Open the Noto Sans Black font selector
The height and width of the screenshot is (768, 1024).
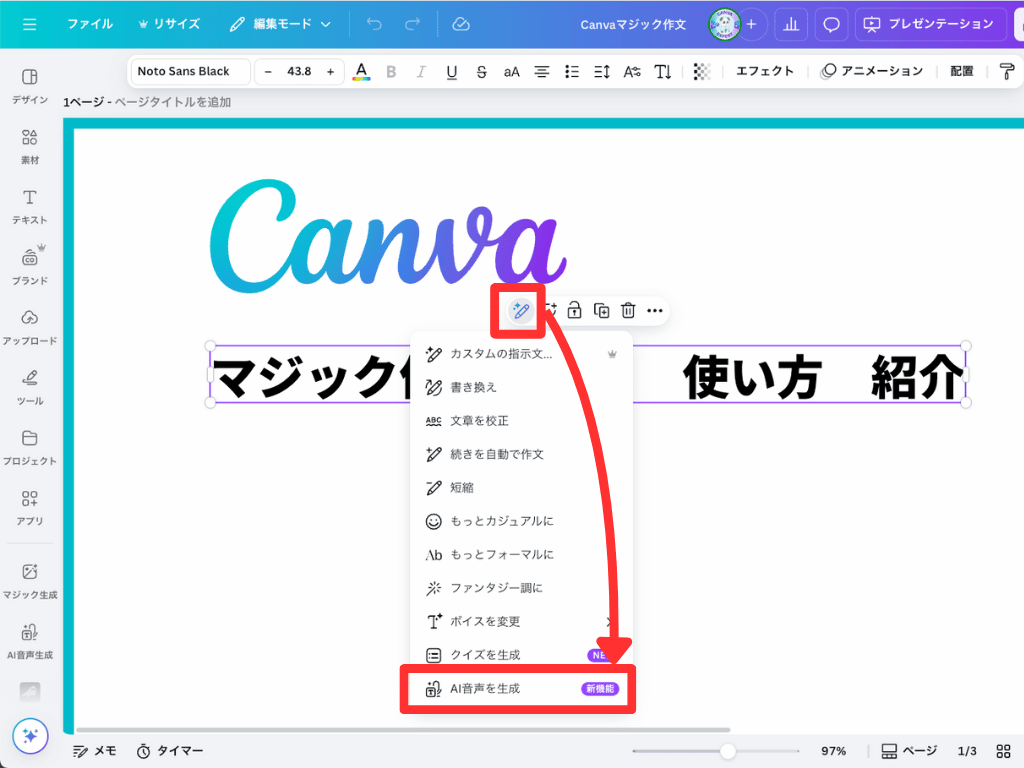(x=190, y=71)
